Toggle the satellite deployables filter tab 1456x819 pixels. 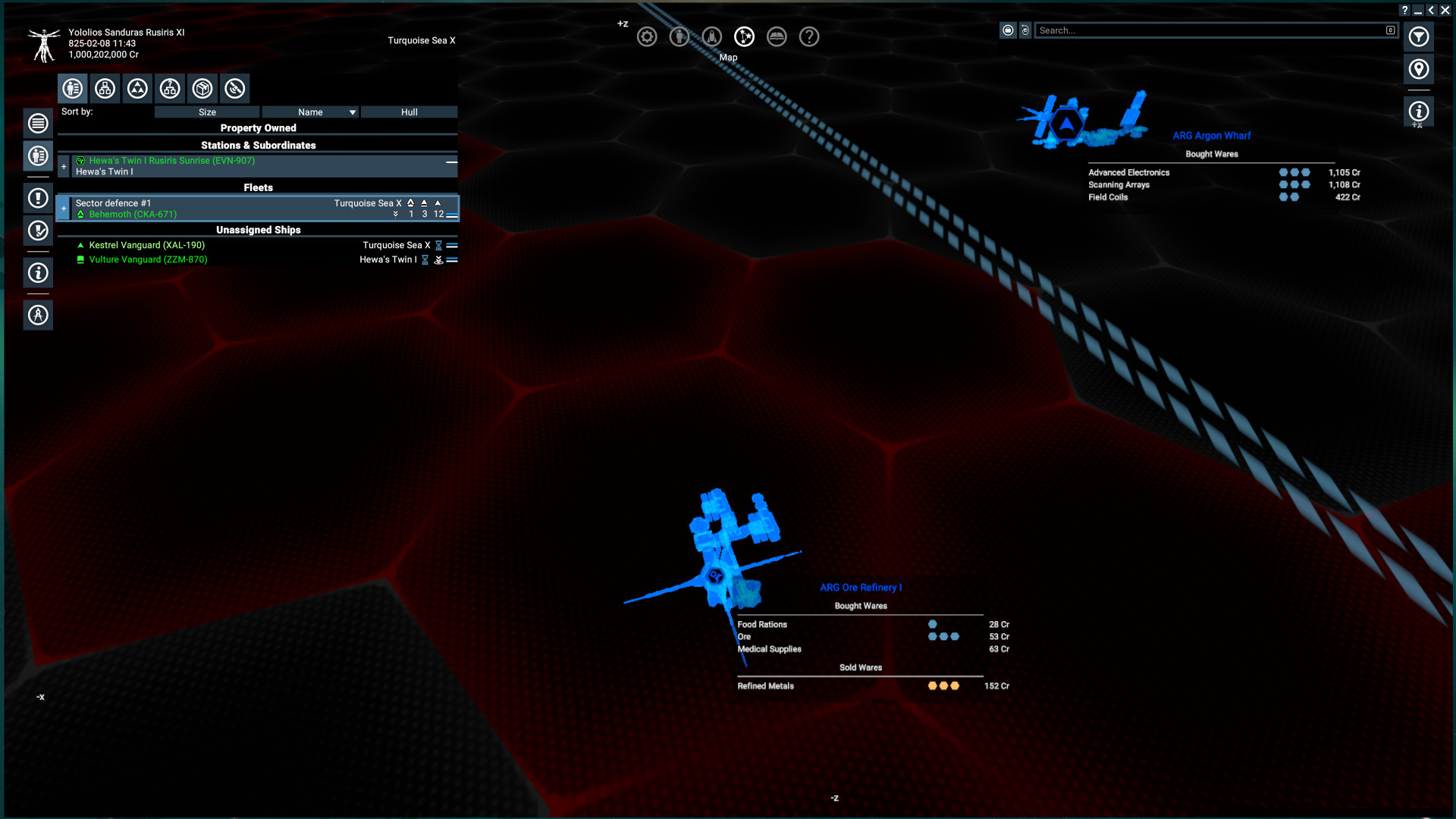(x=235, y=89)
